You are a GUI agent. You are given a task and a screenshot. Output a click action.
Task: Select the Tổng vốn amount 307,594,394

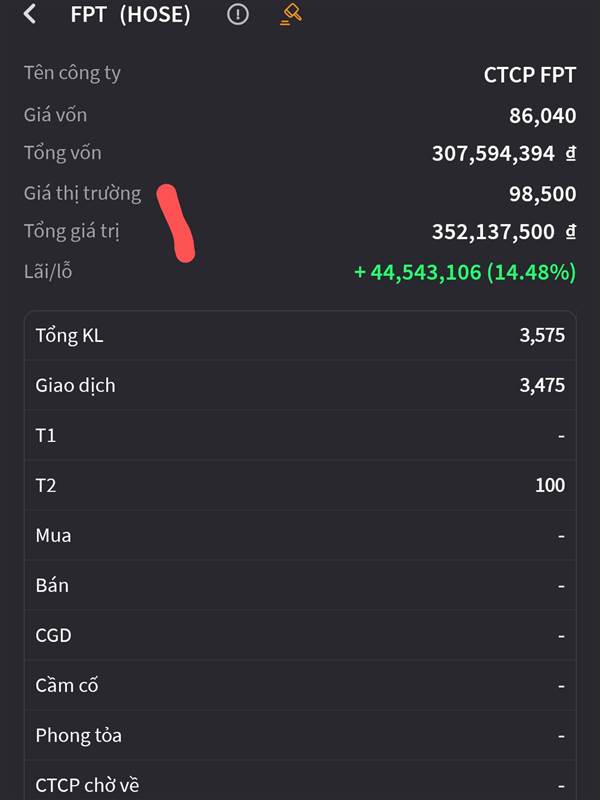504,154
